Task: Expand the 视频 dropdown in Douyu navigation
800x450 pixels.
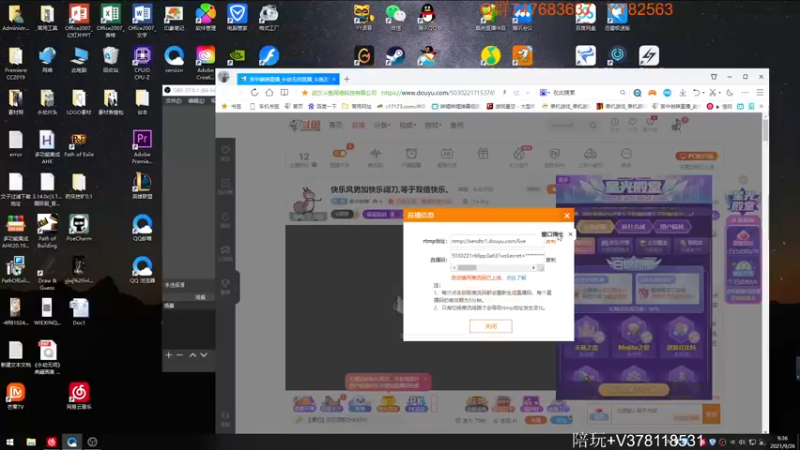Action: [x=408, y=126]
